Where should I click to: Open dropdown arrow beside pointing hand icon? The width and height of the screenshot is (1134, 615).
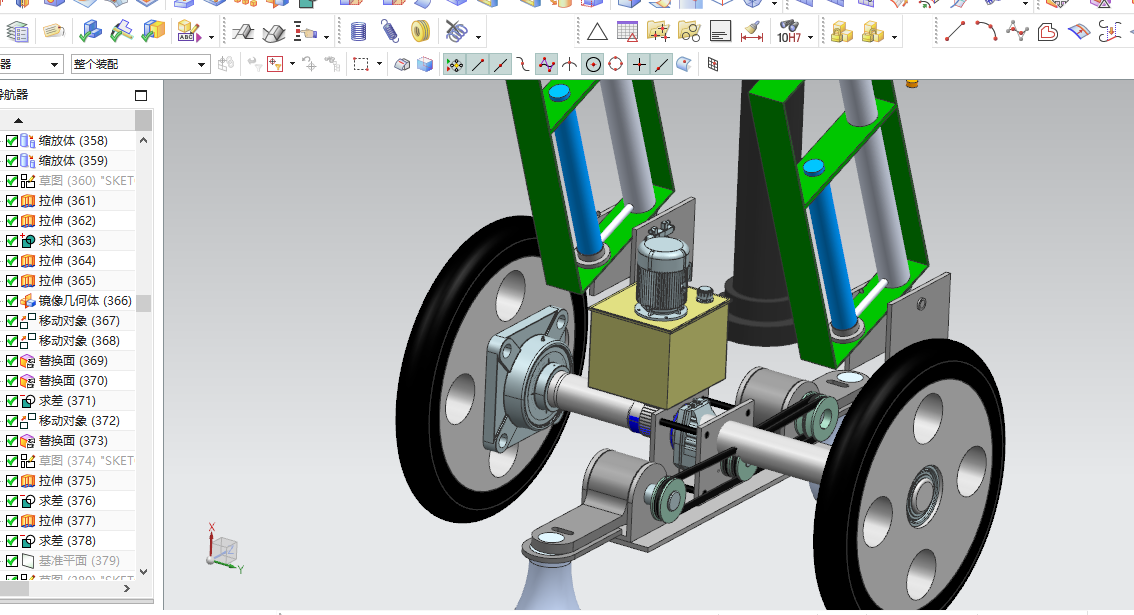[x=326, y=36]
